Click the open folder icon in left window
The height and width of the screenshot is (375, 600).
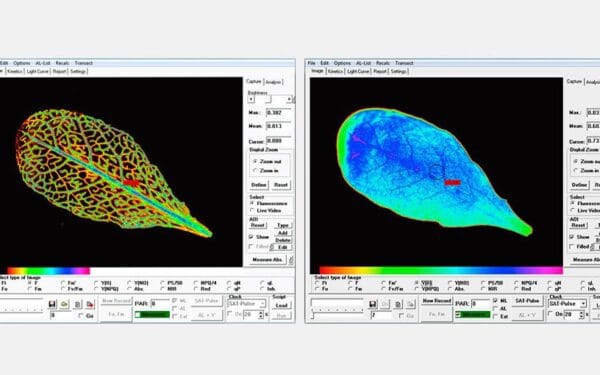pyautogui.click(x=64, y=304)
